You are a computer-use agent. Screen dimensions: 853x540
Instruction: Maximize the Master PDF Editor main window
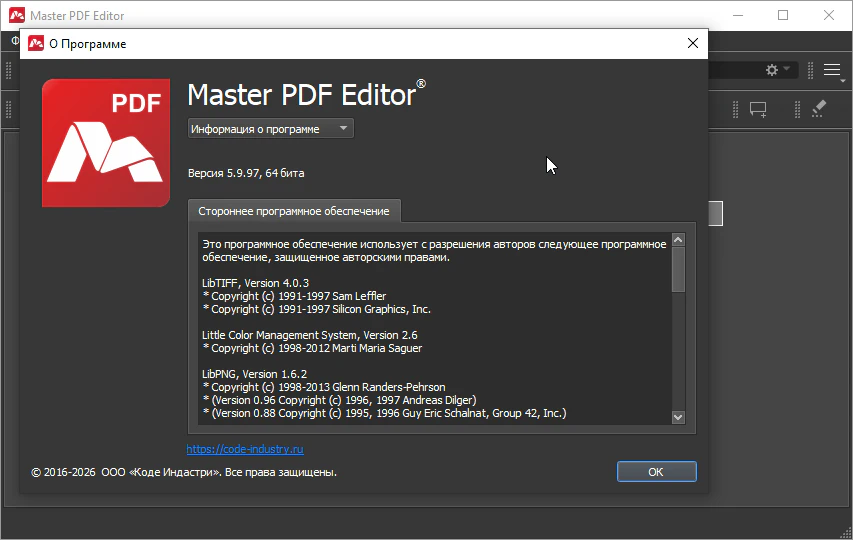click(783, 15)
